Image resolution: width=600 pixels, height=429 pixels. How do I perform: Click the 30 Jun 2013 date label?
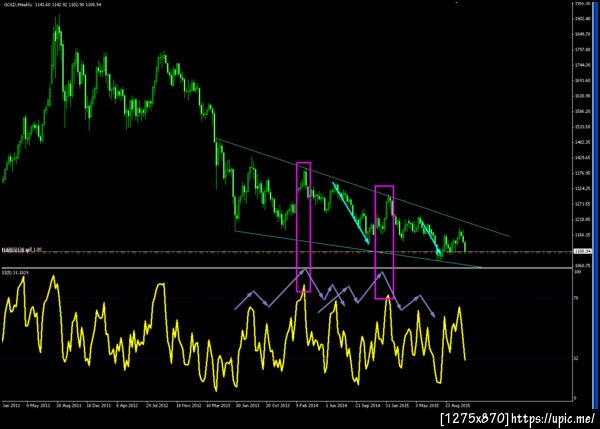tap(248, 405)
